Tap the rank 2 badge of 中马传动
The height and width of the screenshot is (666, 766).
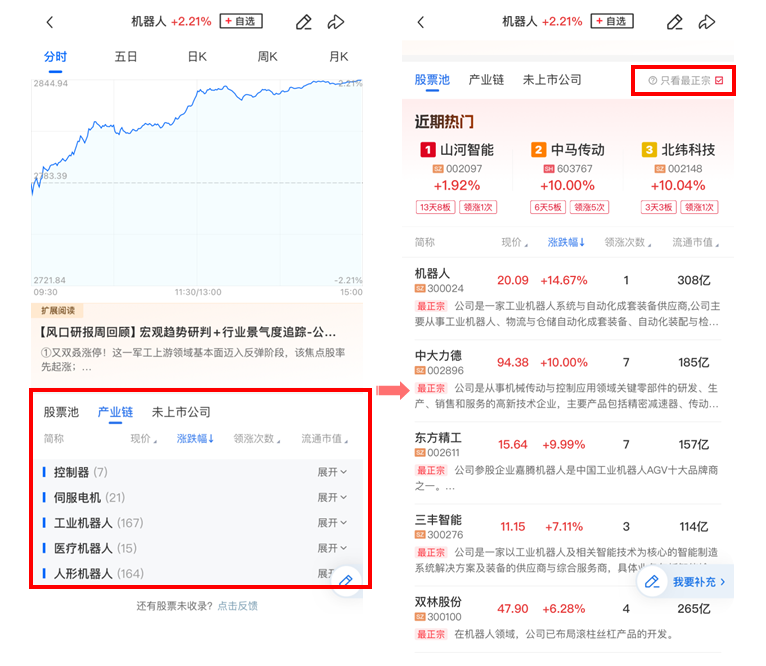click(x=538, y=150)
